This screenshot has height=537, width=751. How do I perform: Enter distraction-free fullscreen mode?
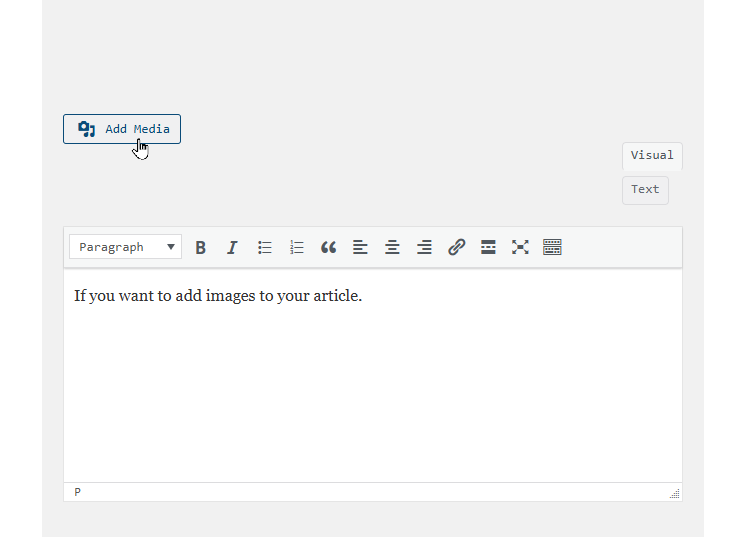tap(520, 247)
